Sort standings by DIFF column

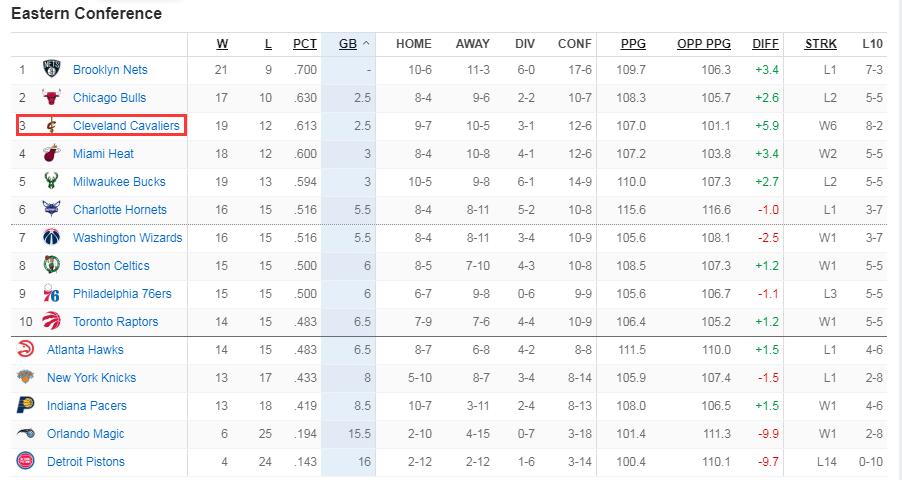765,44
